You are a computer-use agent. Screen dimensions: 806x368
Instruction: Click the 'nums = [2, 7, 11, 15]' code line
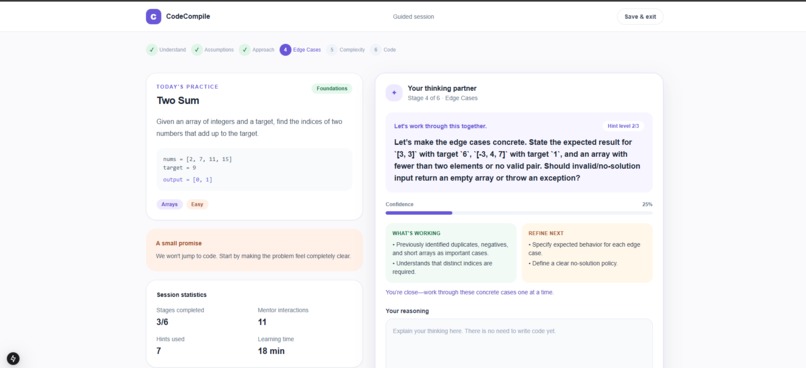[x=197, y=159]
